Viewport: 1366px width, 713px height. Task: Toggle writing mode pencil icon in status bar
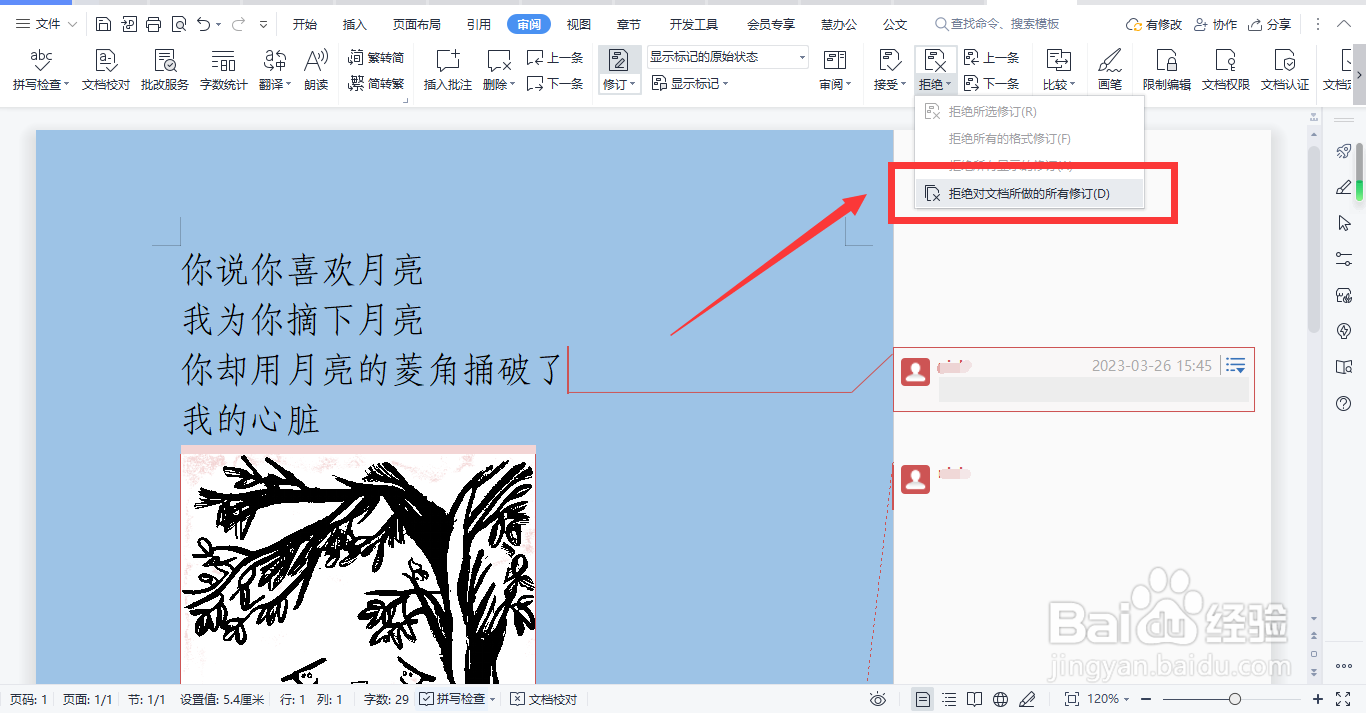click(x=1027, y=699)
